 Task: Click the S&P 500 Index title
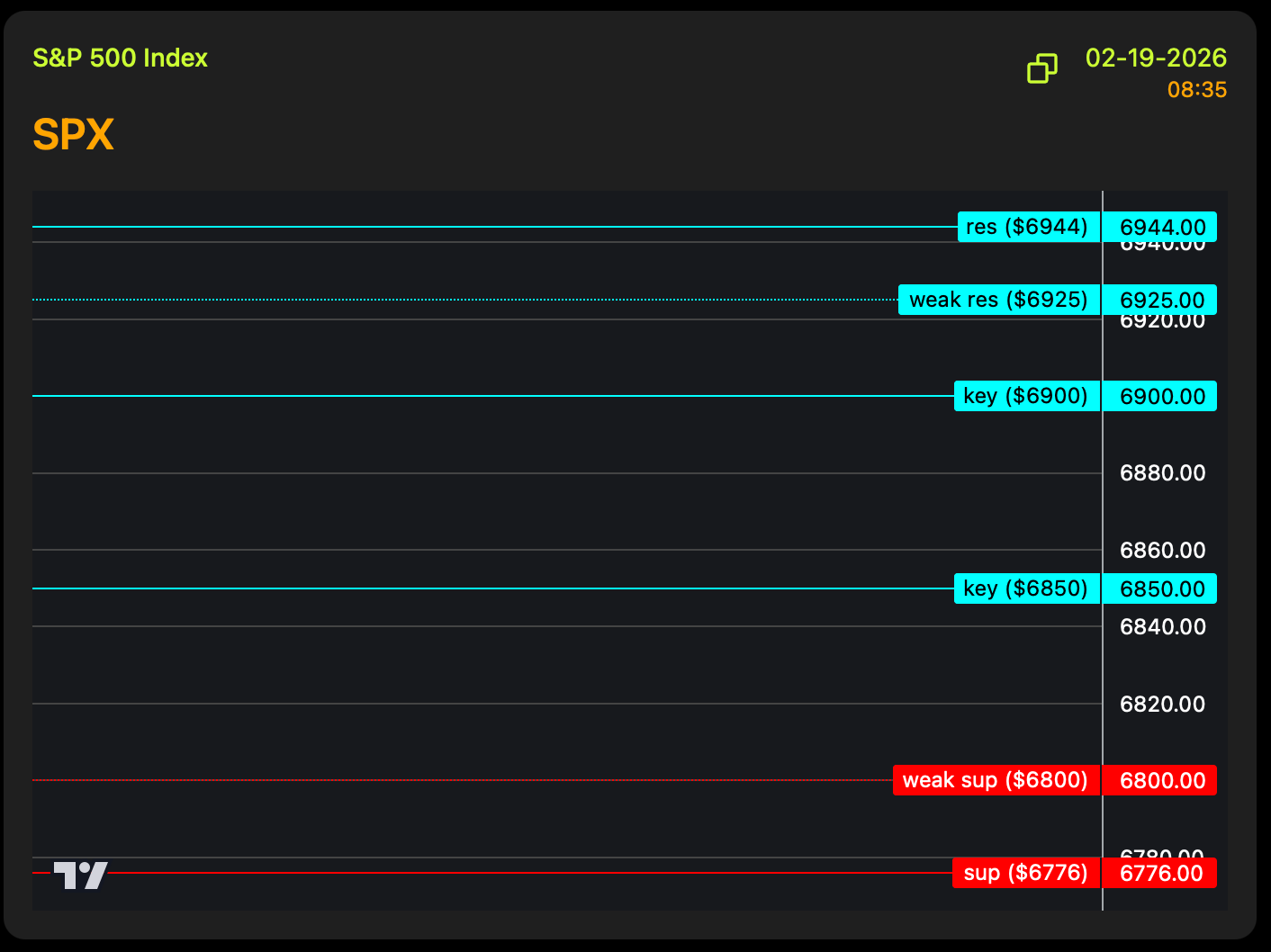click(x=120, y=58)
